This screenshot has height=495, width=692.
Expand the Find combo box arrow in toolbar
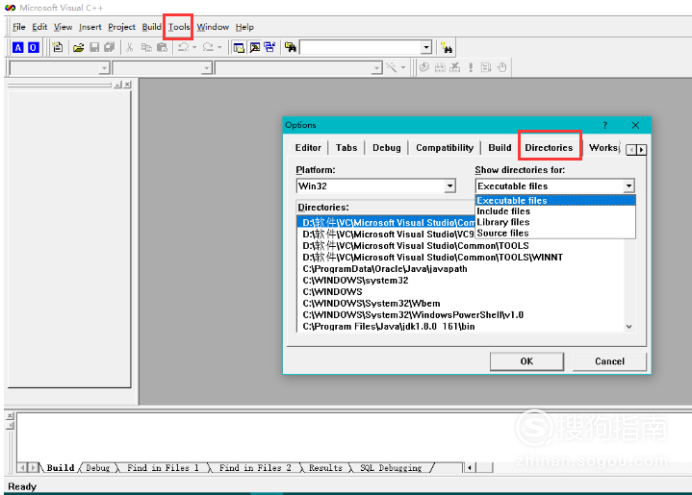coord(426,47)
